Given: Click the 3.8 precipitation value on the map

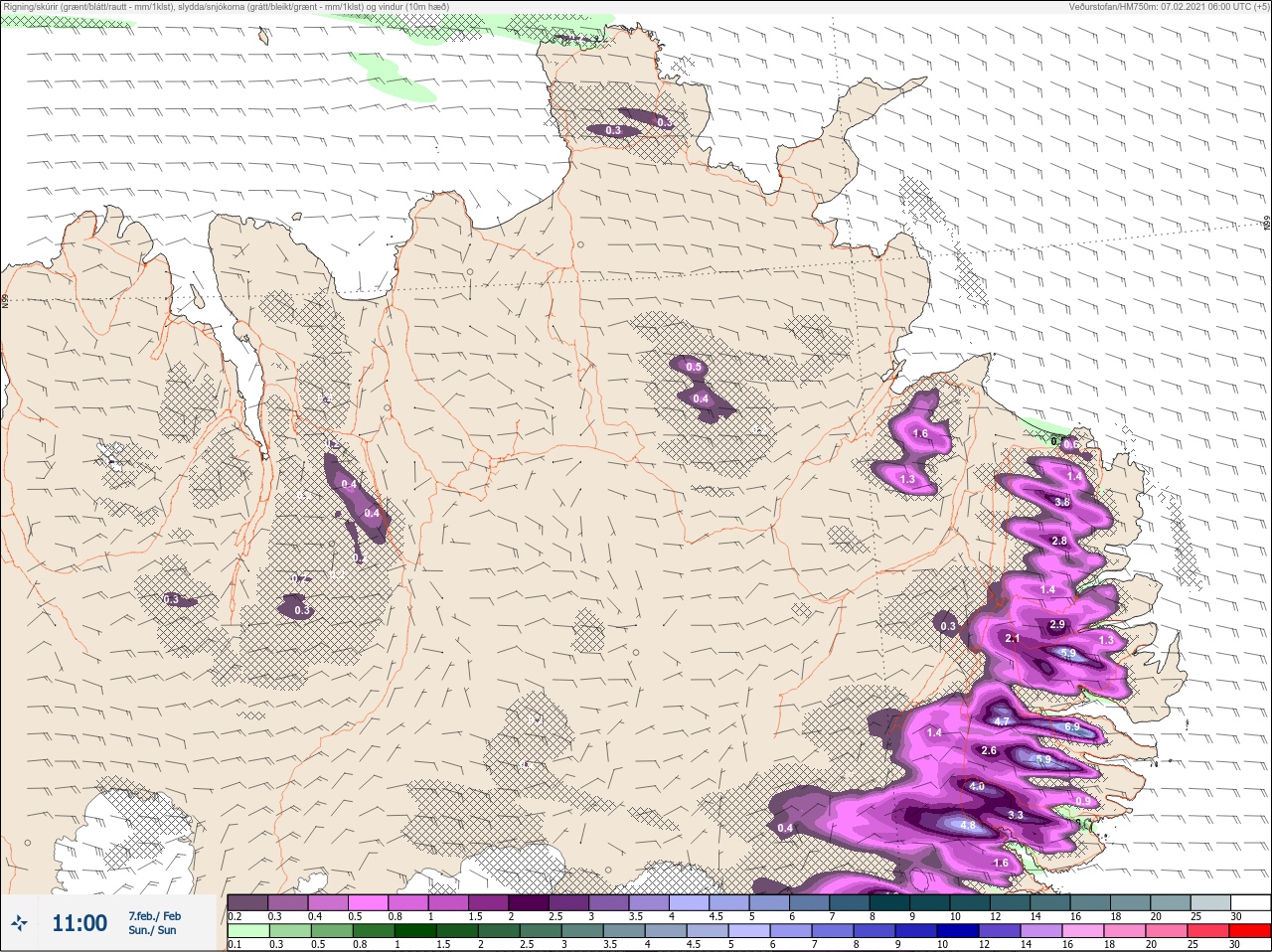Looking at the screenshot, I should point(1061,503).
